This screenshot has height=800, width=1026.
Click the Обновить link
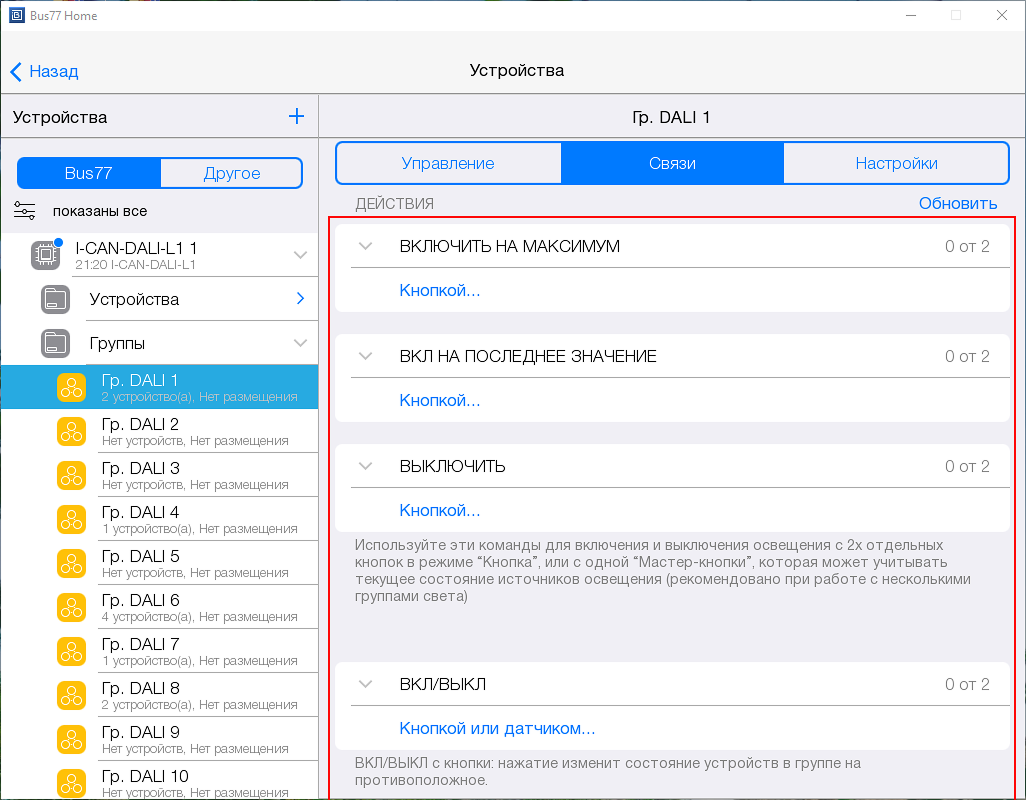957,203
